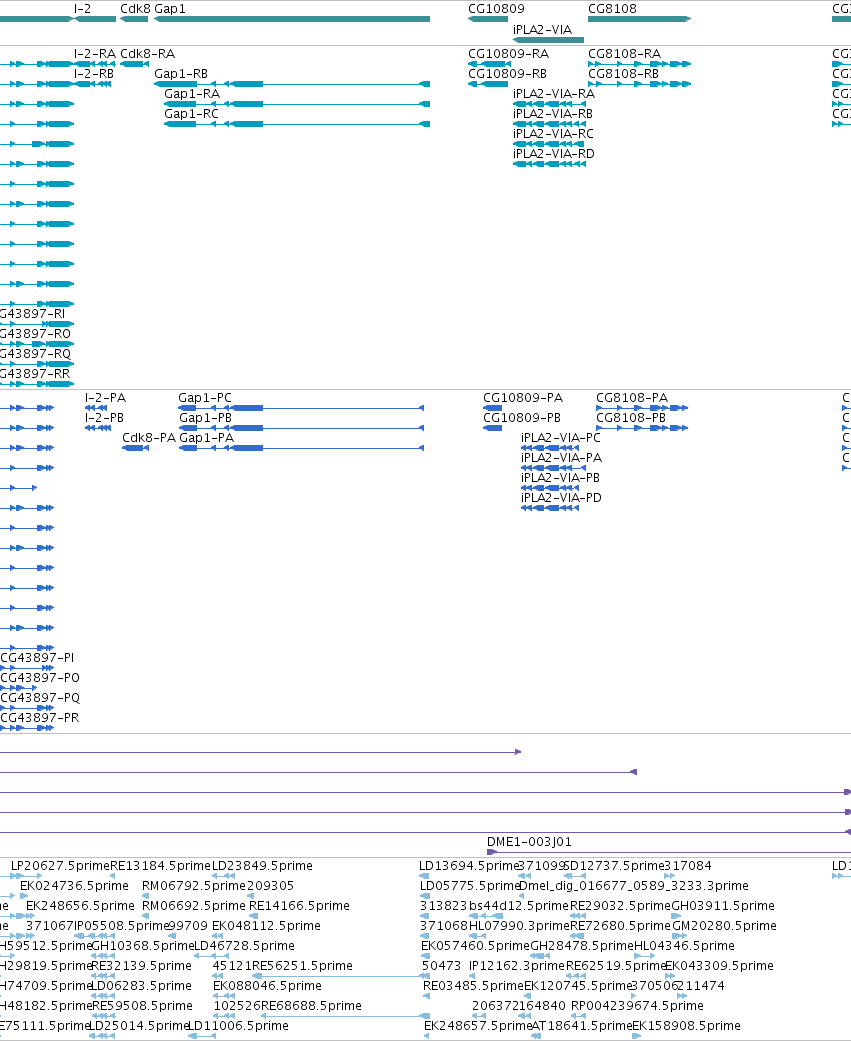Click the CG10809-PA protein feature
Viewport: 851px width, 1041px height.
coord(492,408)
